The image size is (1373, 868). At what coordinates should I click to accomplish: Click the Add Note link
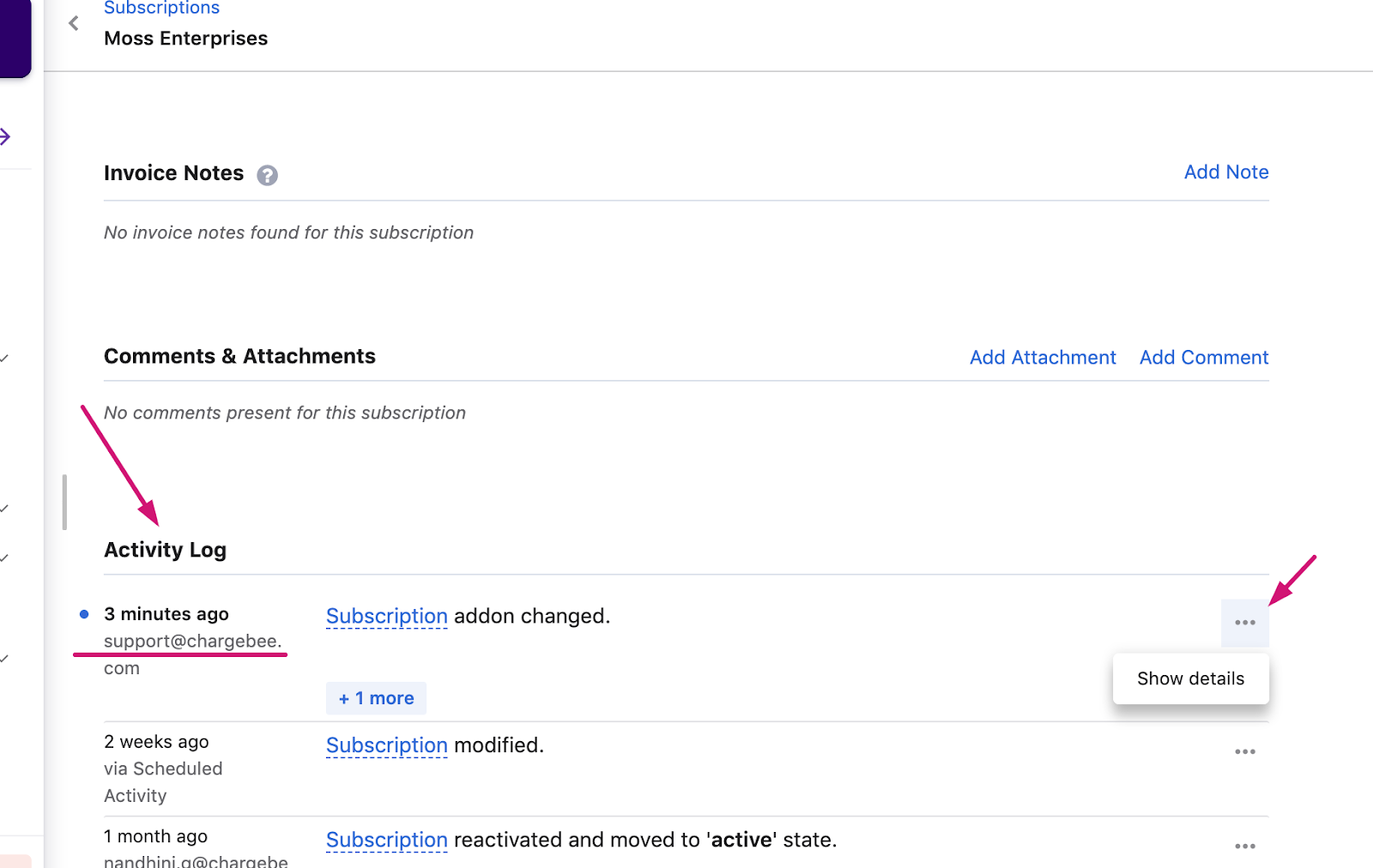click(x=1225, y=172)
